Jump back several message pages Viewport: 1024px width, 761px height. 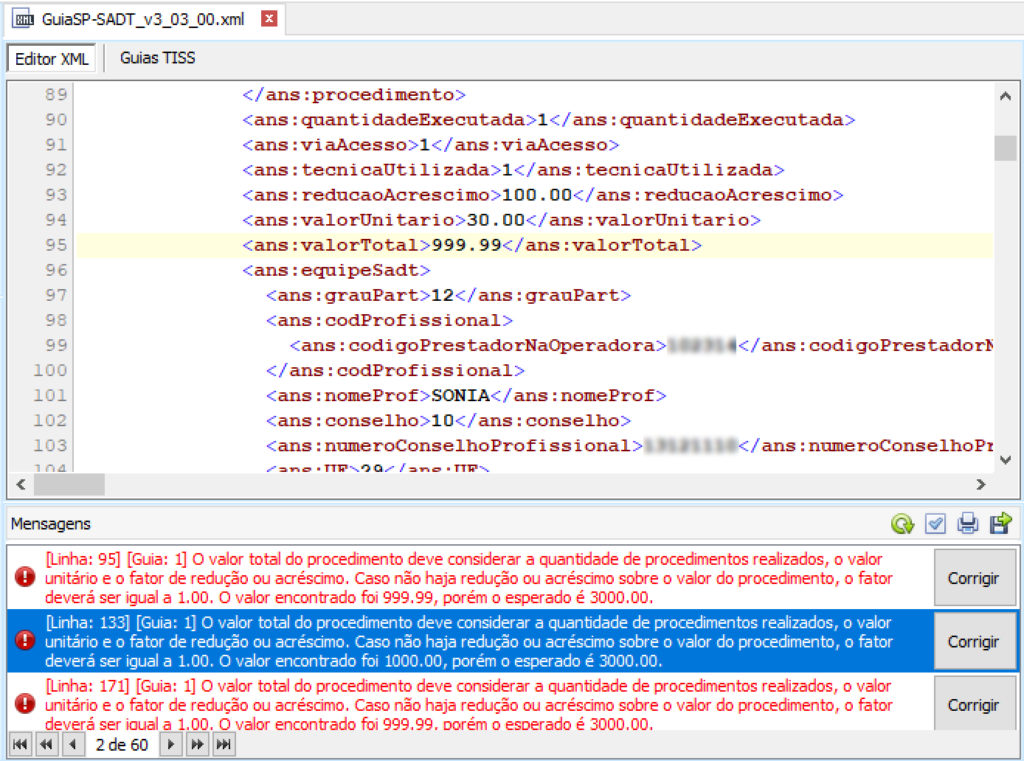pyautogui.click(x=46, y=745)
